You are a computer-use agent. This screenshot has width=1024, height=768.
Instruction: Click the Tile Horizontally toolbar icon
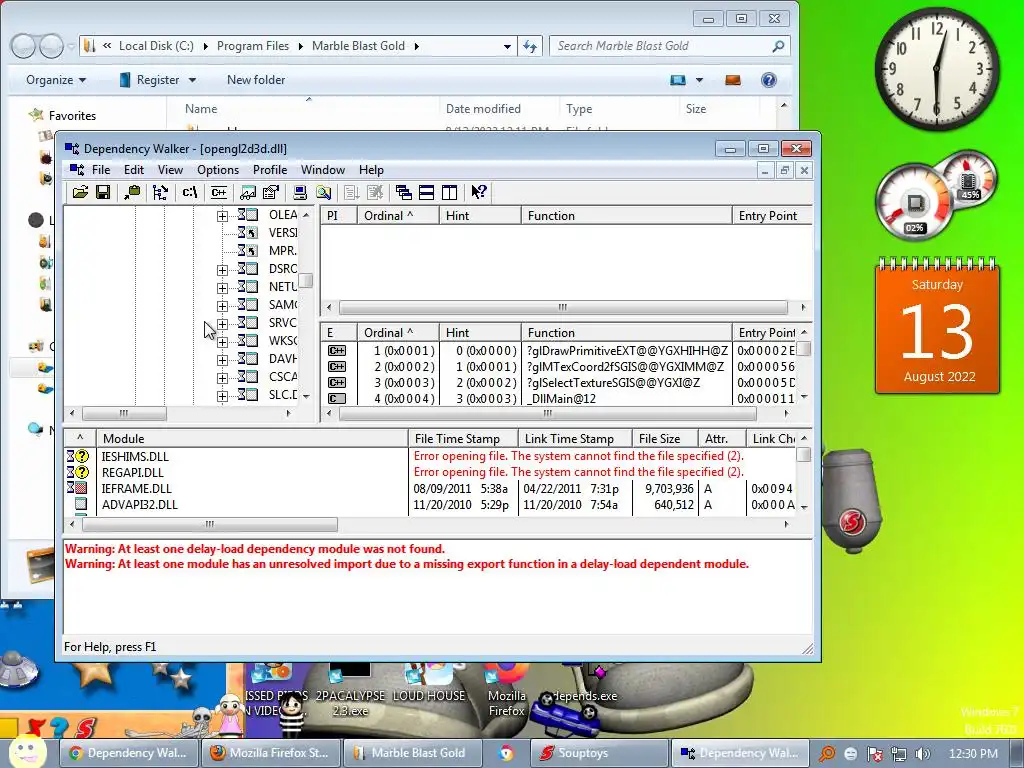(426, 192)
